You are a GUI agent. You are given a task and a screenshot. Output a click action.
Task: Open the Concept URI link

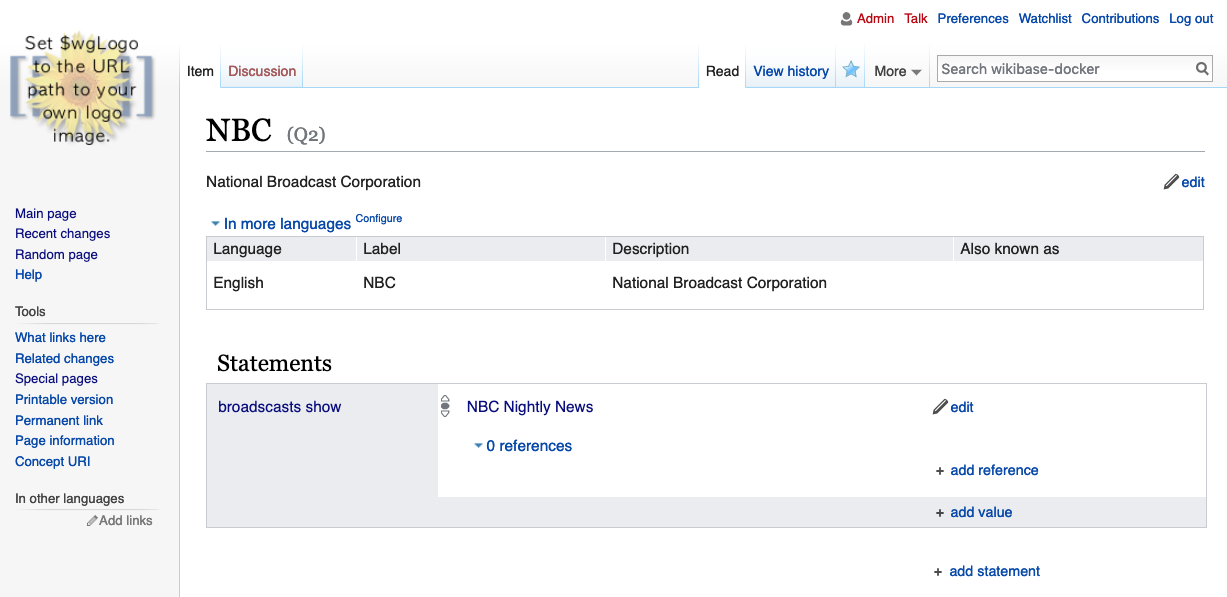pos(53,462)
